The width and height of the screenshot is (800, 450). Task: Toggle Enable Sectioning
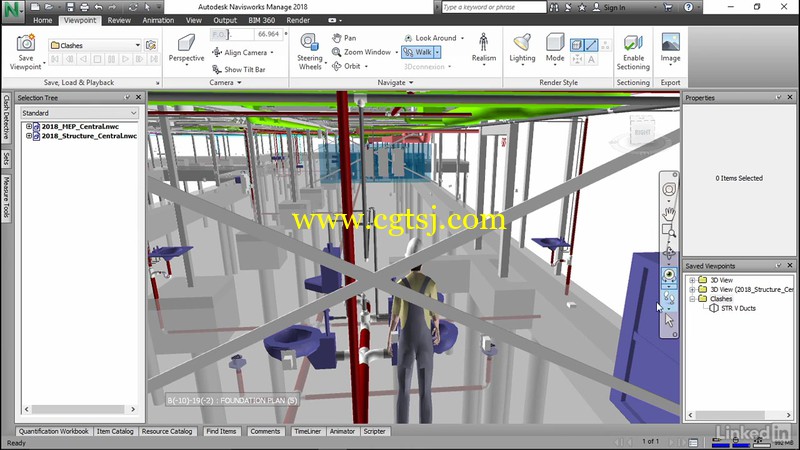click(633, 52)
